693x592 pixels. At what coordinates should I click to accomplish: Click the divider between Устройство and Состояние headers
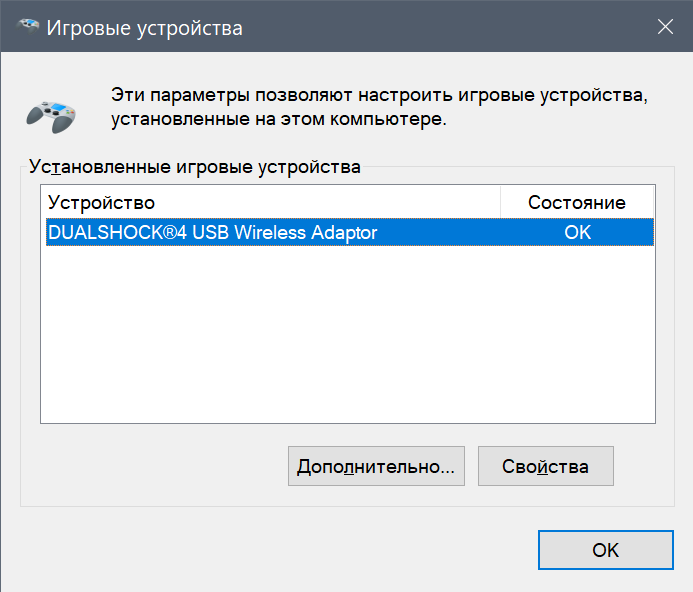(500, 202)
